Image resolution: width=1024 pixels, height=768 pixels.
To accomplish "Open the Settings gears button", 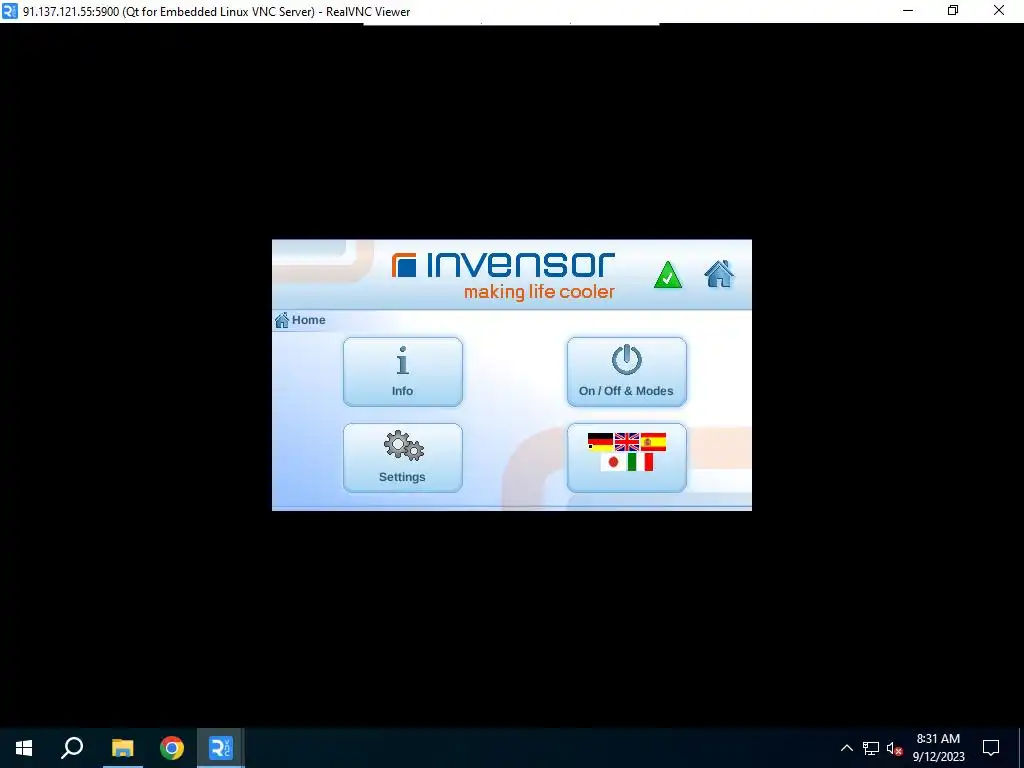I will pyautogui.click(x=402, y=458).
